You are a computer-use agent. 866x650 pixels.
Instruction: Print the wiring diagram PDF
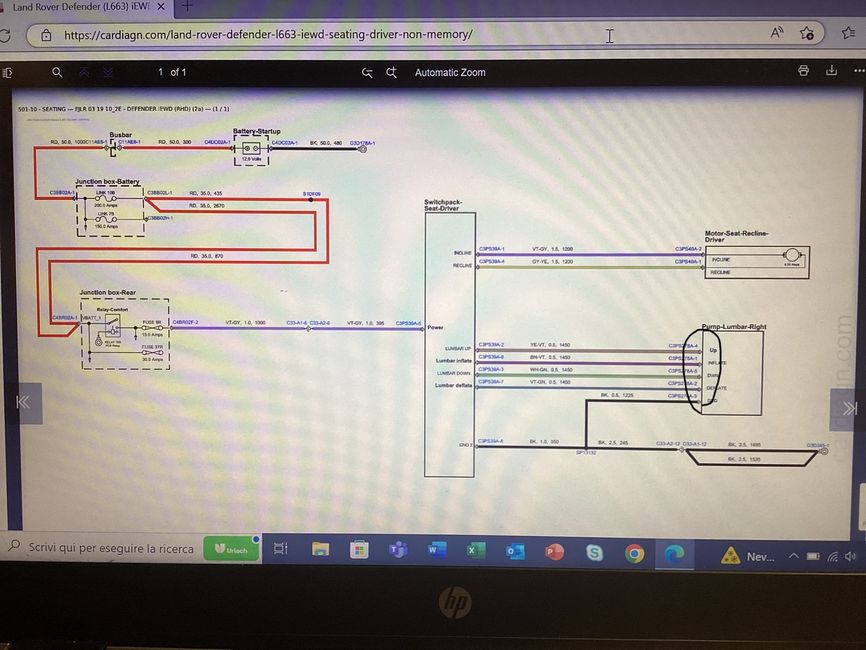[804, 71]
